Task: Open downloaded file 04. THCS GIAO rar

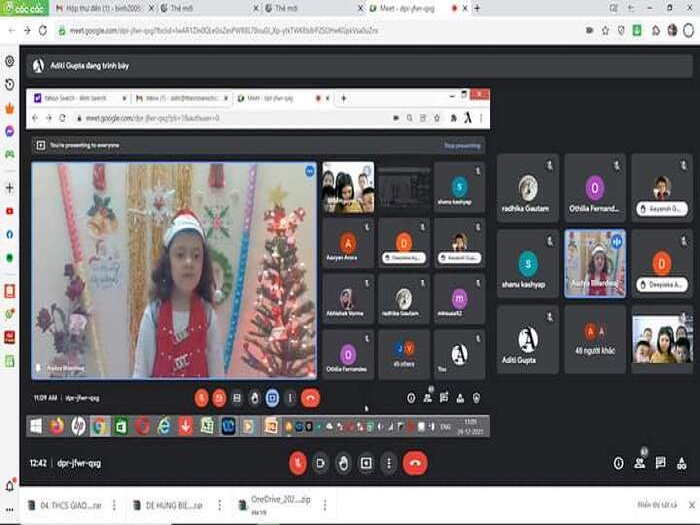Action: click(65, 505)
